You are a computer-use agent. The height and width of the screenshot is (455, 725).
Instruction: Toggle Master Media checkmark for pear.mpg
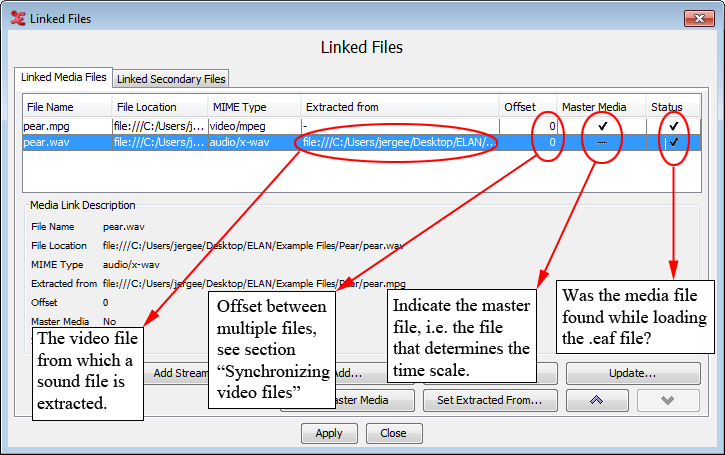click(x=602, y=126)
